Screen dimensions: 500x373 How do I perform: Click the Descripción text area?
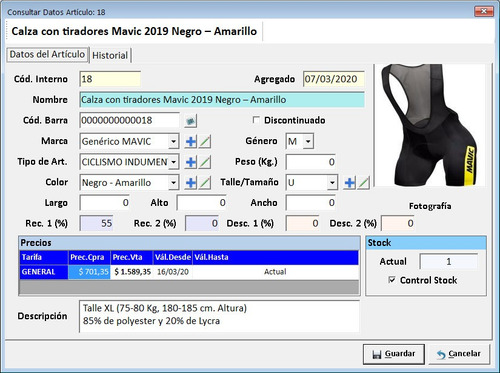pos(219,316)
